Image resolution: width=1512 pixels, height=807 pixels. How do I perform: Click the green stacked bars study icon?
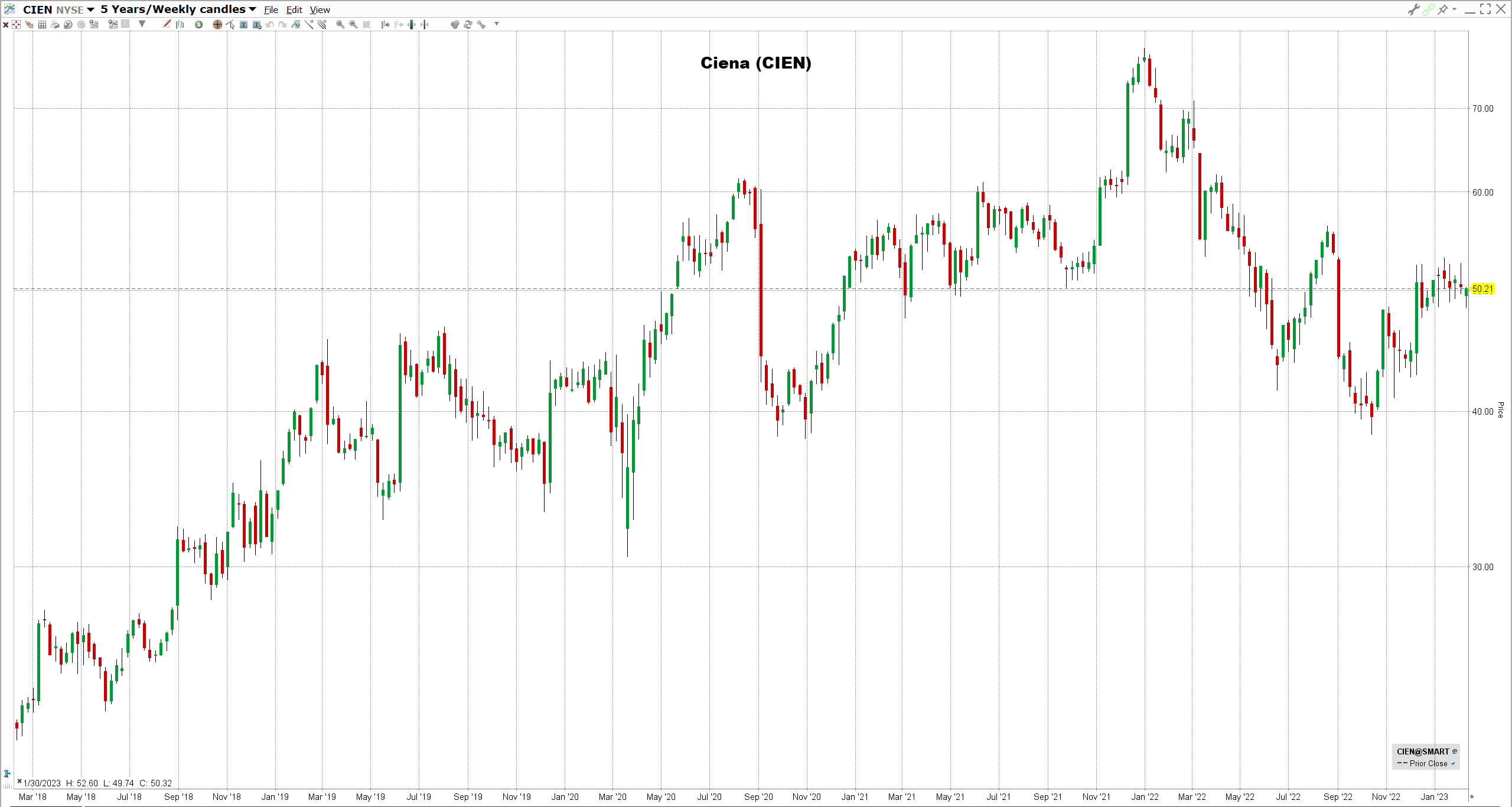296,24
